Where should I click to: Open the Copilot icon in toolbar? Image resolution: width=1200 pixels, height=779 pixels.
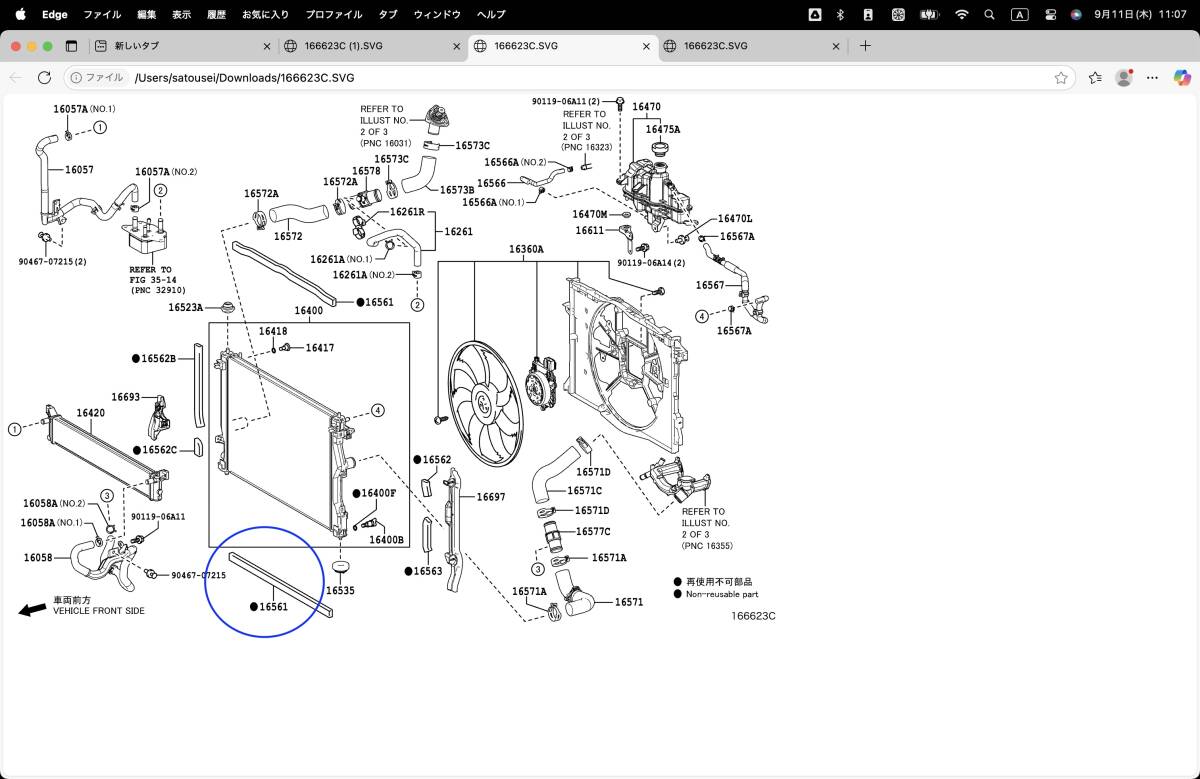pyautogui.click(x=1182, y=78)
